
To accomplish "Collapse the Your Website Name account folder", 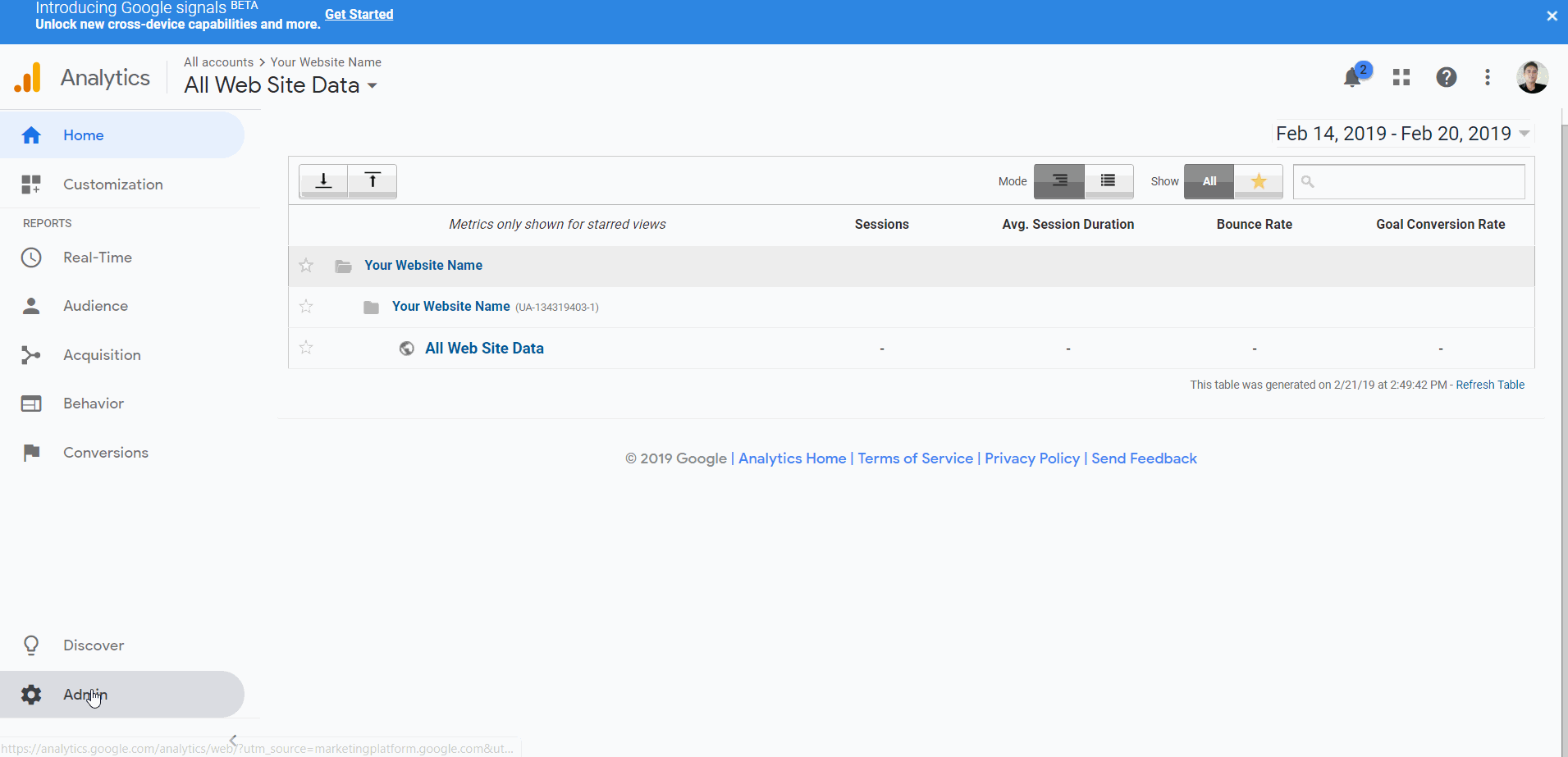I will [344, 266].
